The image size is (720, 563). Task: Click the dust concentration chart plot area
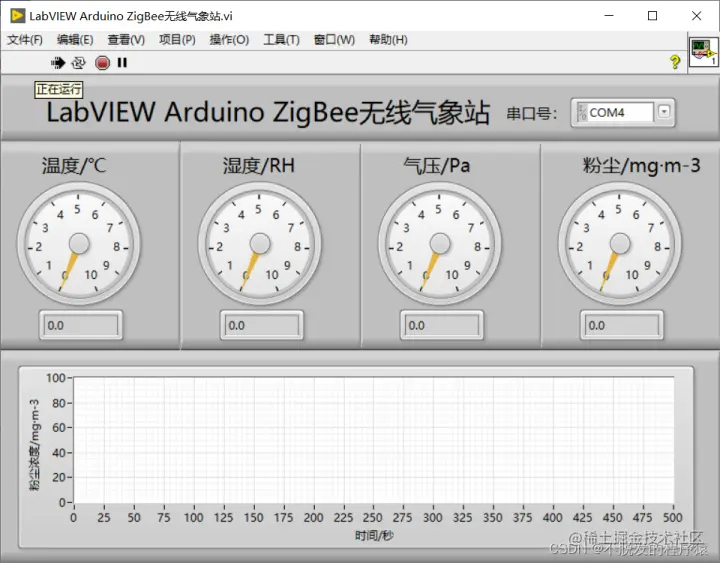(374, 440)
